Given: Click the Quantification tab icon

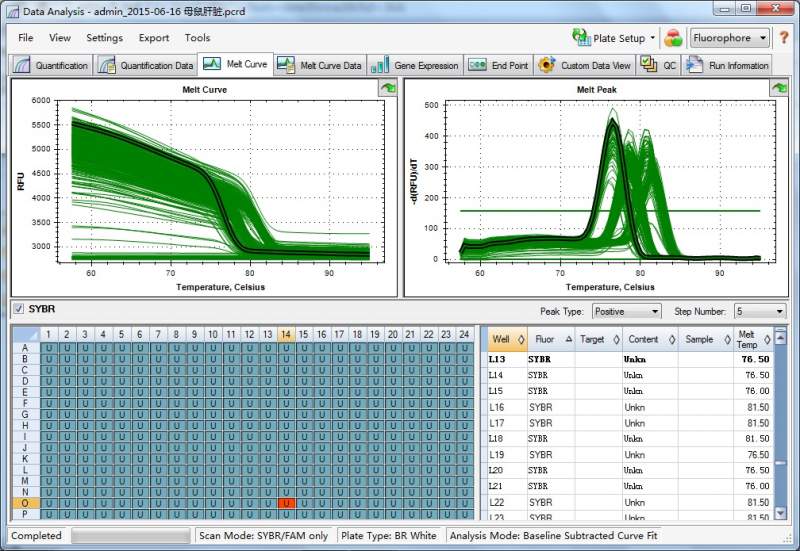Looking at the screenshot, I should (22, 65).
